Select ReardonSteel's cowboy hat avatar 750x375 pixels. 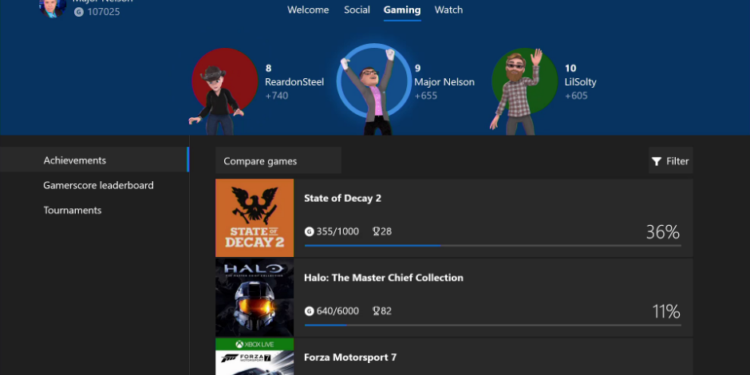tap(219, 91)
